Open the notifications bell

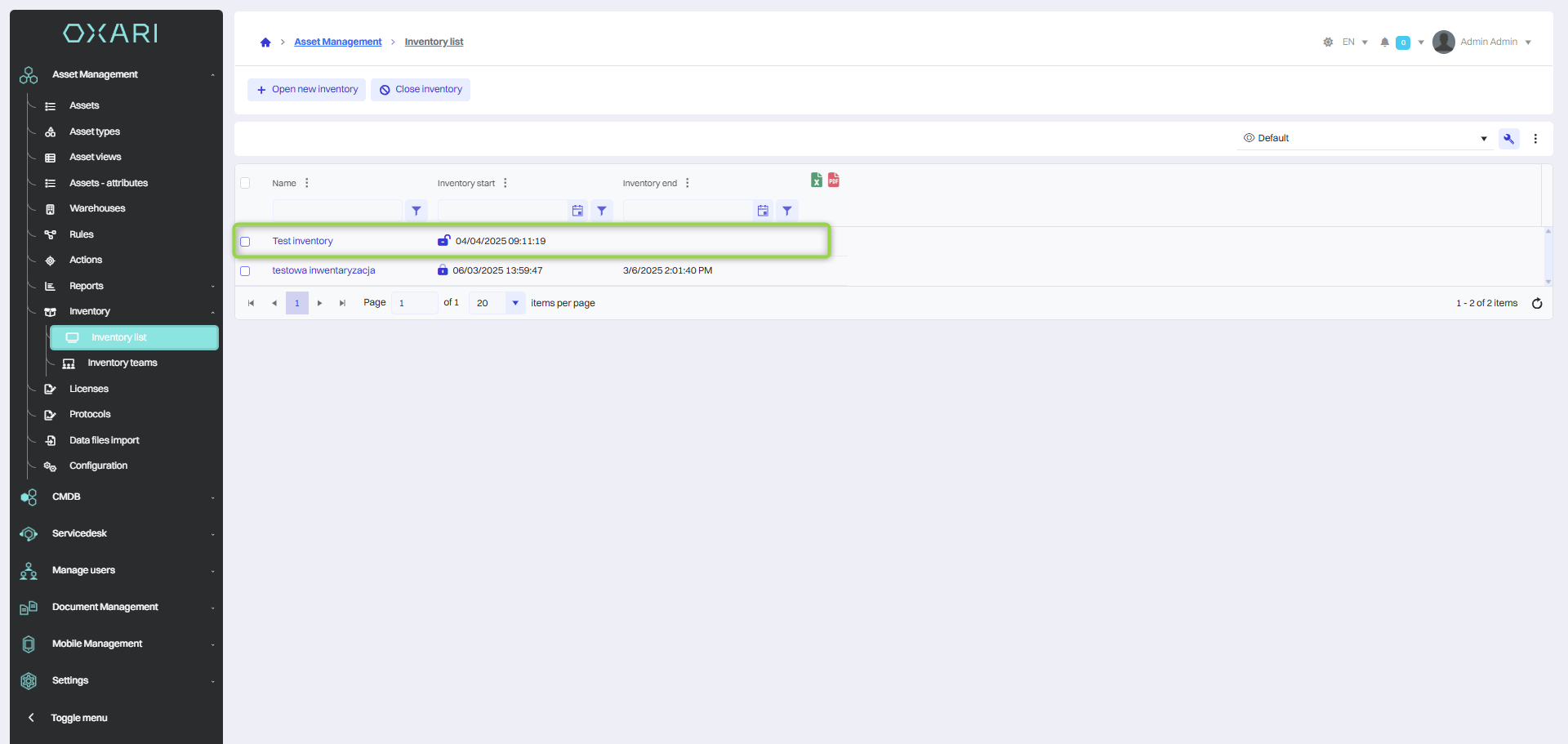point(1384,42)
